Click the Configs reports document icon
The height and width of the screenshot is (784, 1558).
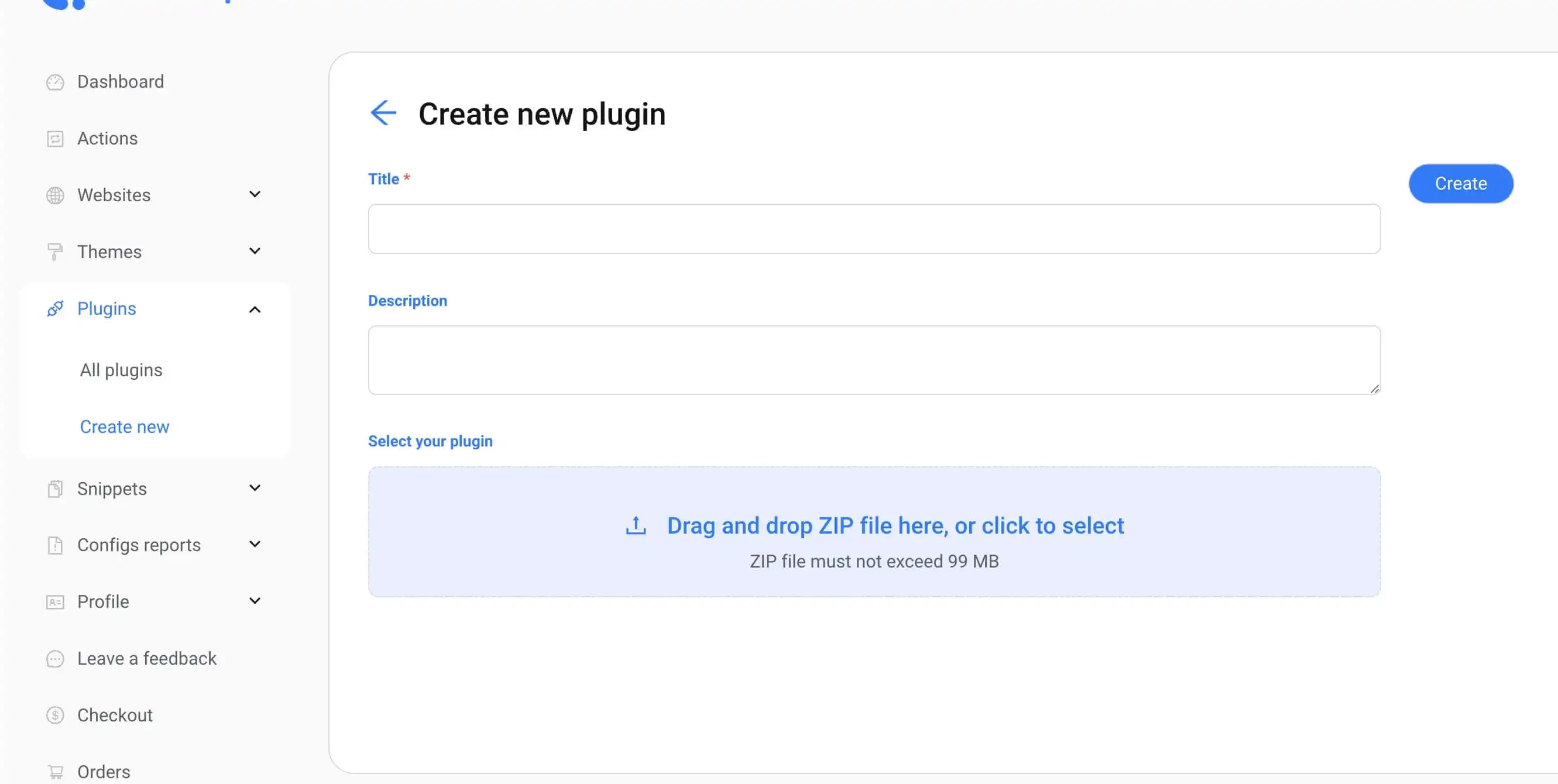pos(55,545)
